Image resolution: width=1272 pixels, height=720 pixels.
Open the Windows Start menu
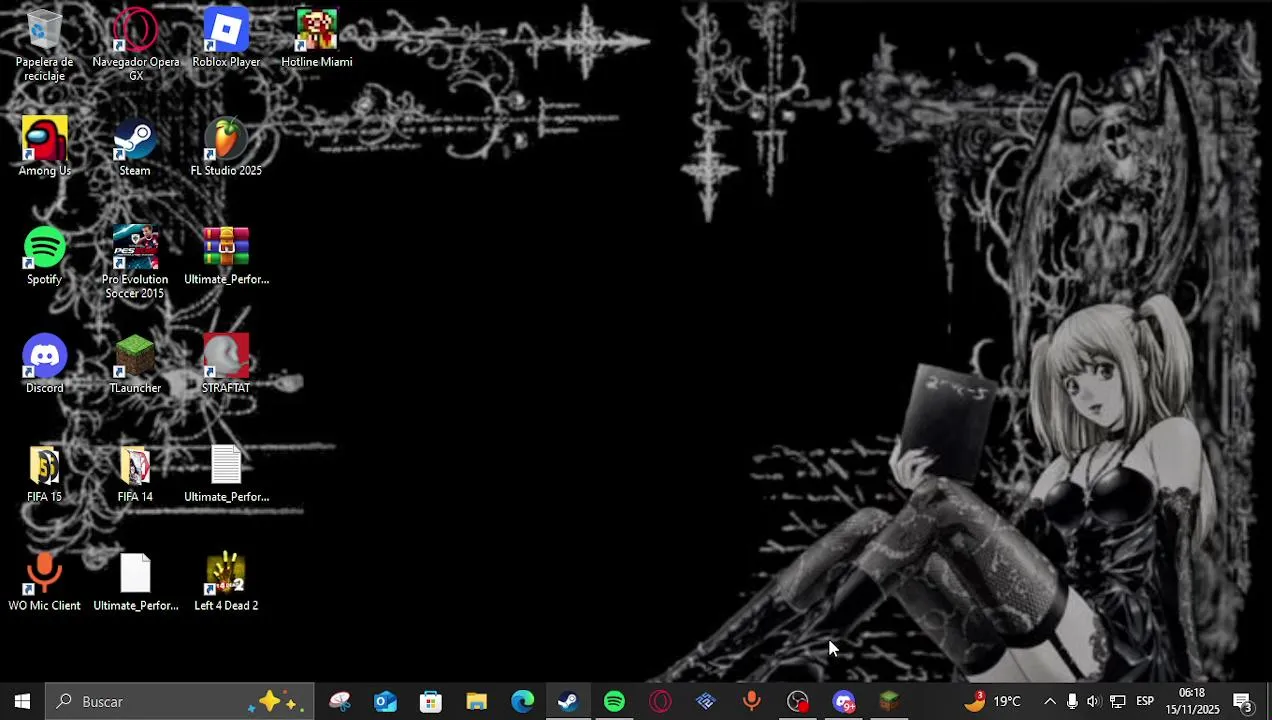tap(22, 702)
